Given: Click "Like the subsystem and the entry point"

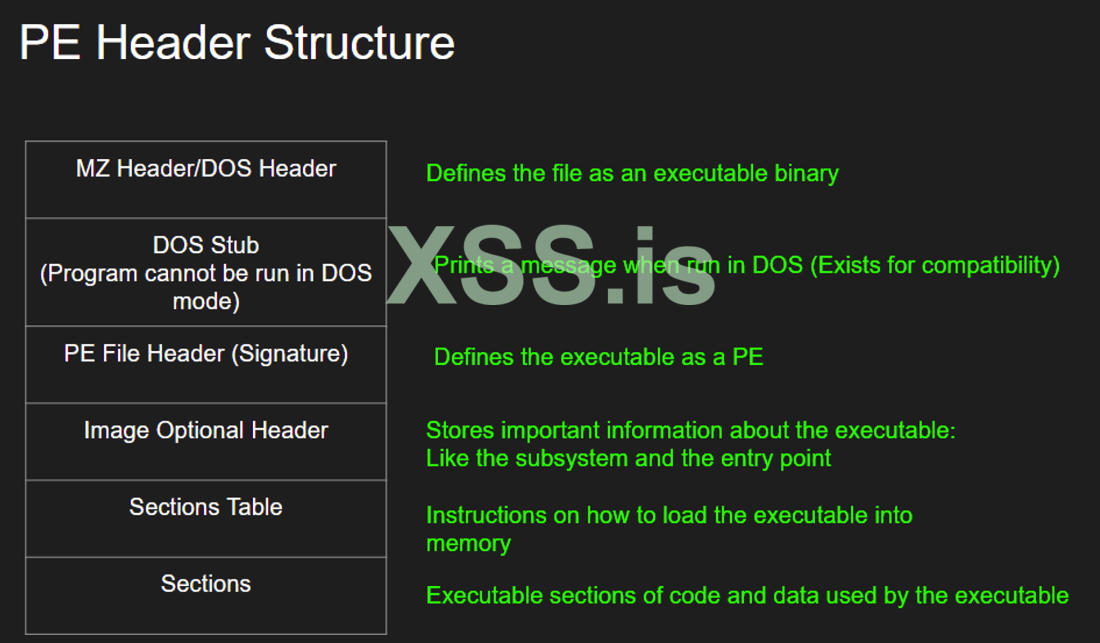Looking at the screenshot, I should (628, 459).
